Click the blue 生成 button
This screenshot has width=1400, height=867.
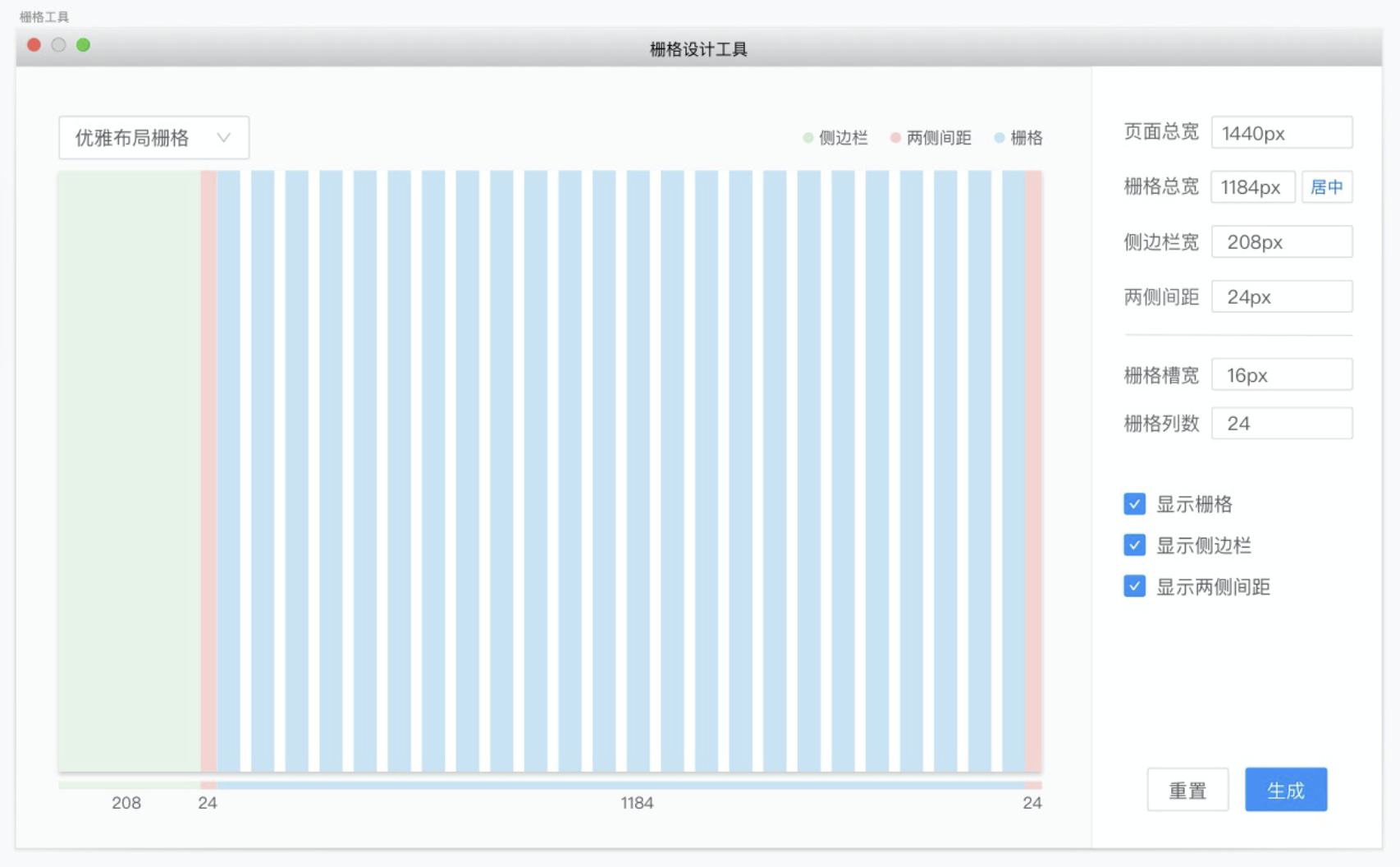tap(1286, 790)
